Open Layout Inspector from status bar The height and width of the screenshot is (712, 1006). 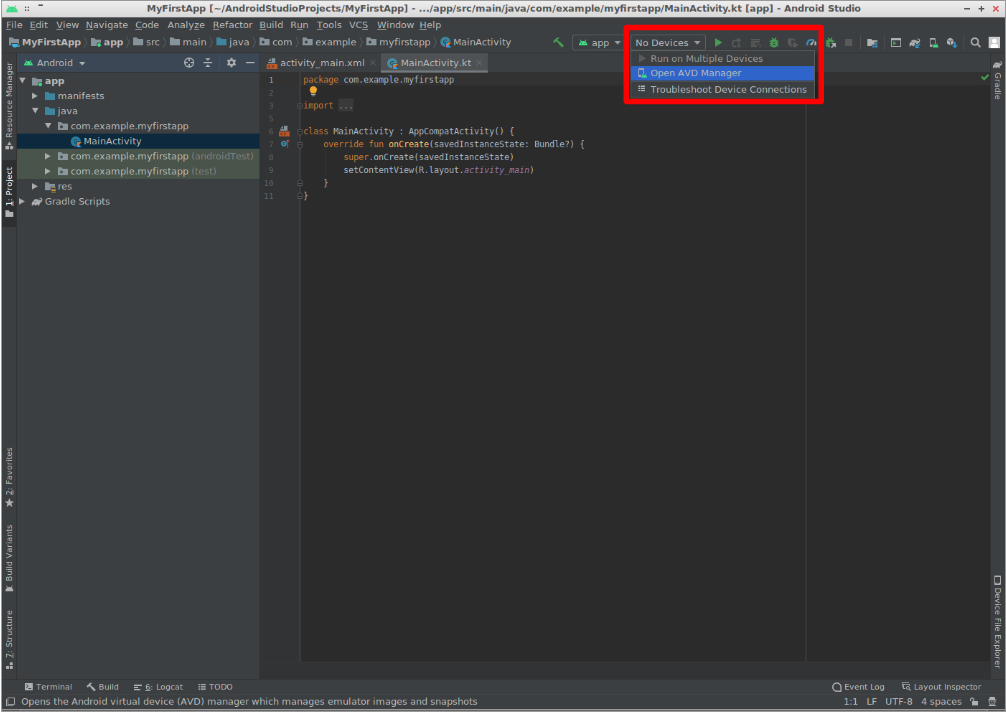pos(941,687)
